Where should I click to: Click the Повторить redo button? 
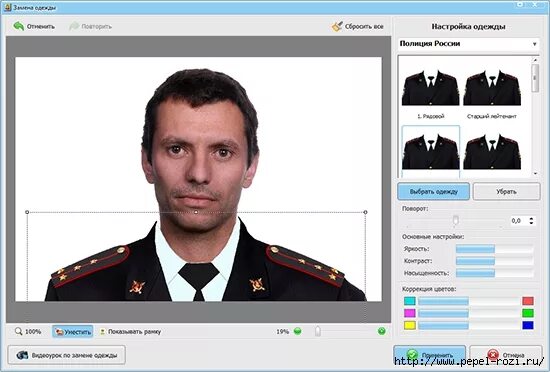click(x=90, y=26)
